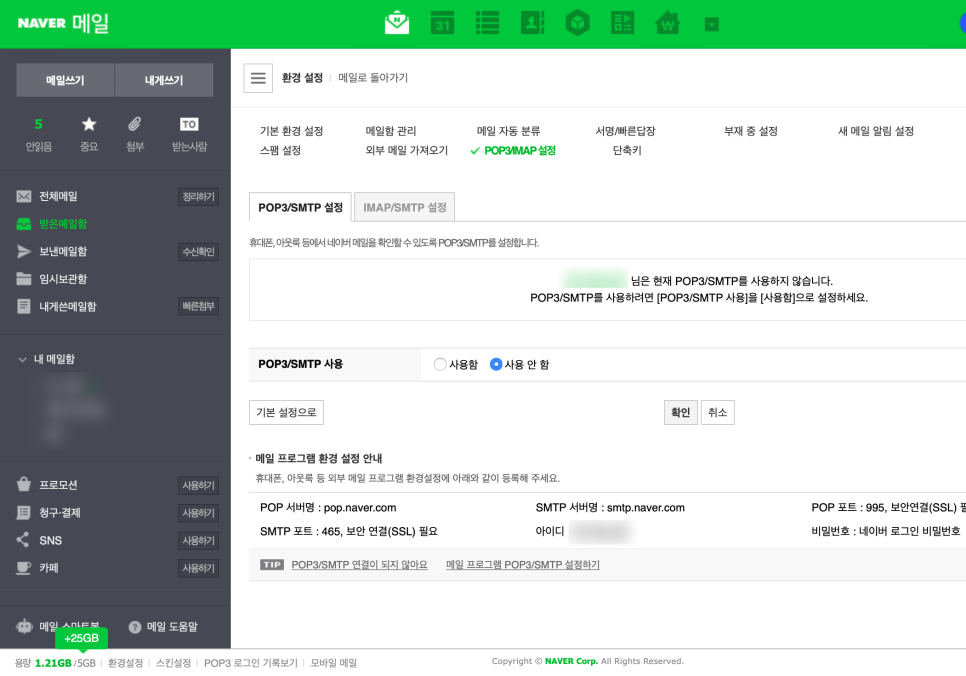Viewport: 966px width, 676px height.
Task: Click 사용하기 button for SNS
Action: point(198,540)
